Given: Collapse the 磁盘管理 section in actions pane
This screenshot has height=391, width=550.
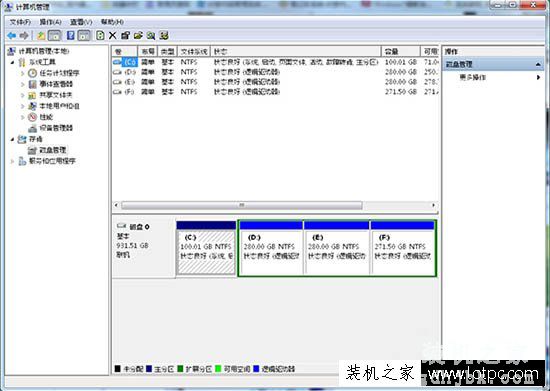Looking at the screenshot, I should pos(538,65).
